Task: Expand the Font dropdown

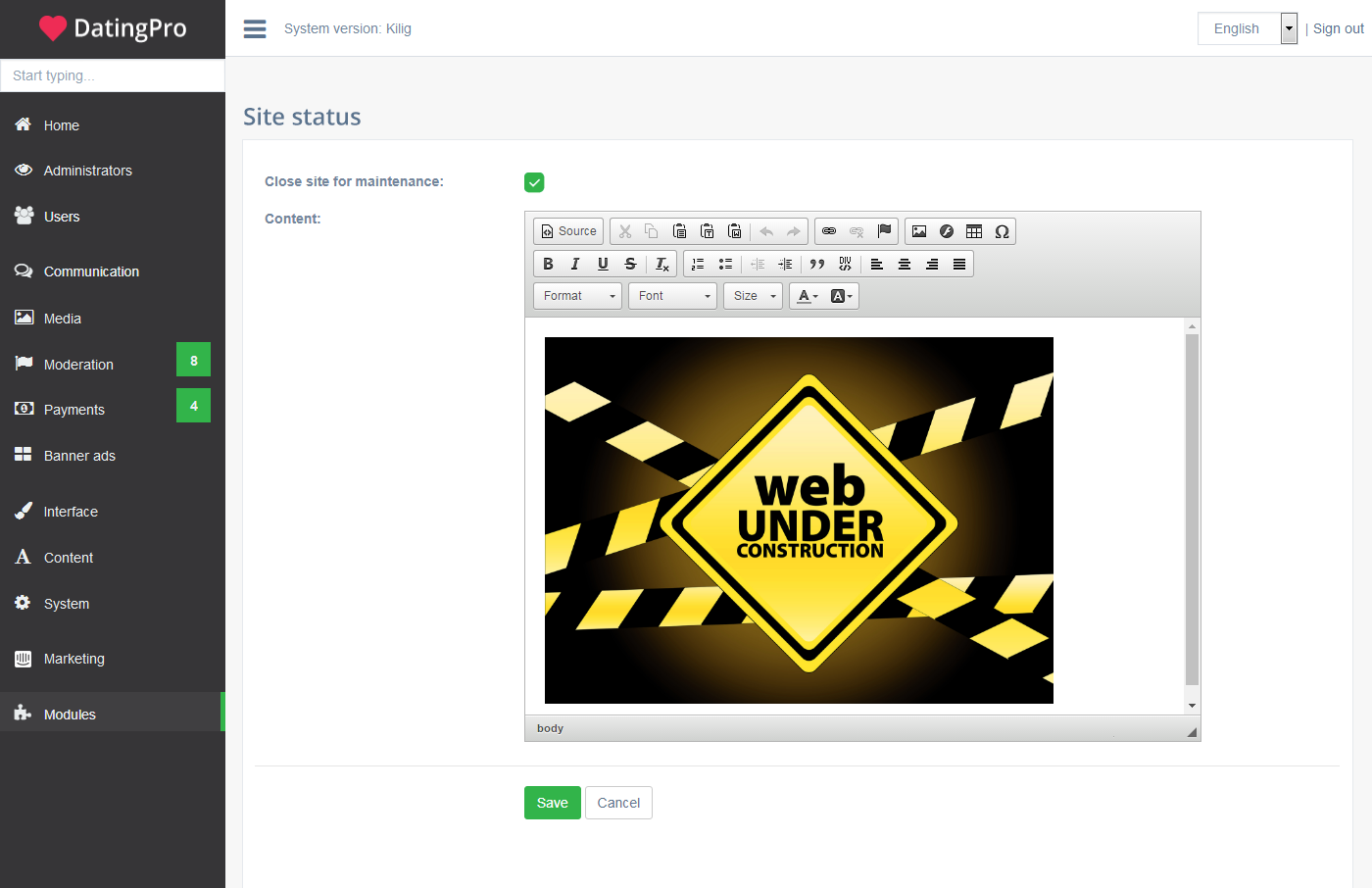Action: pos(672,296)
